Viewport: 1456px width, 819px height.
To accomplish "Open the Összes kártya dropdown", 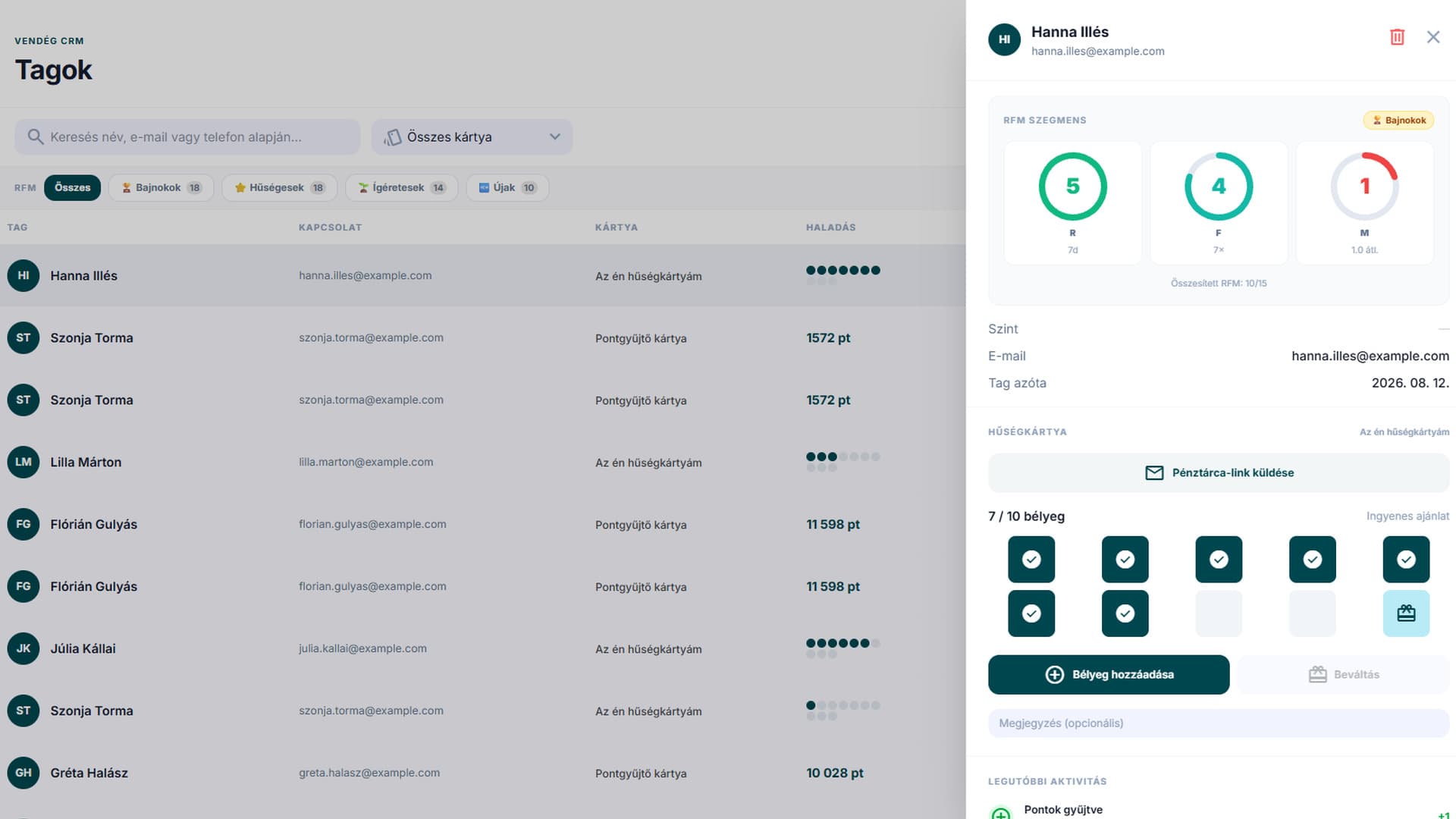I will coord(472,137).
